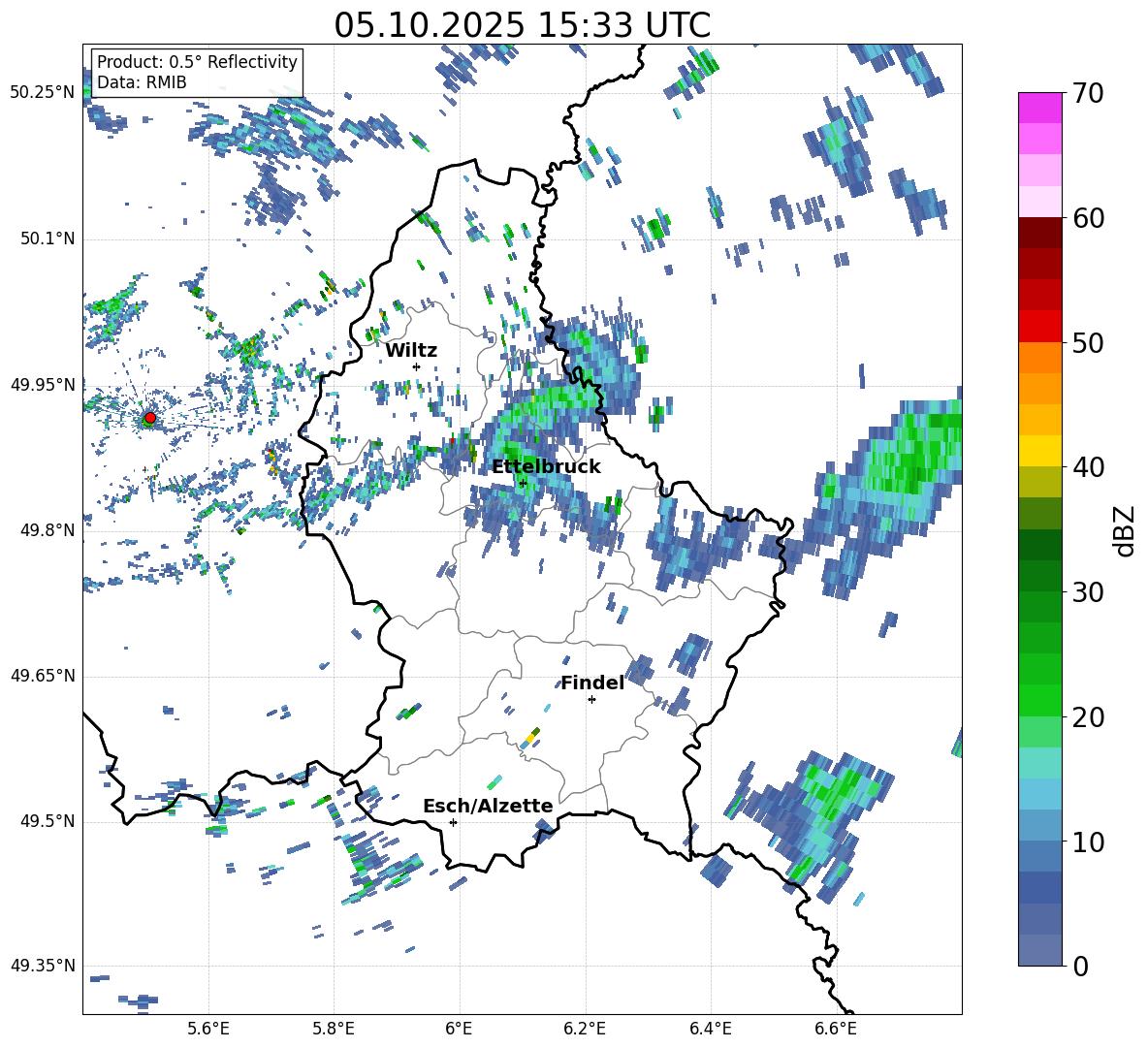Click the bright green colorbar segment at 20
1148x1048 pixels.
pyautogui.click(x=1039, y=701)
